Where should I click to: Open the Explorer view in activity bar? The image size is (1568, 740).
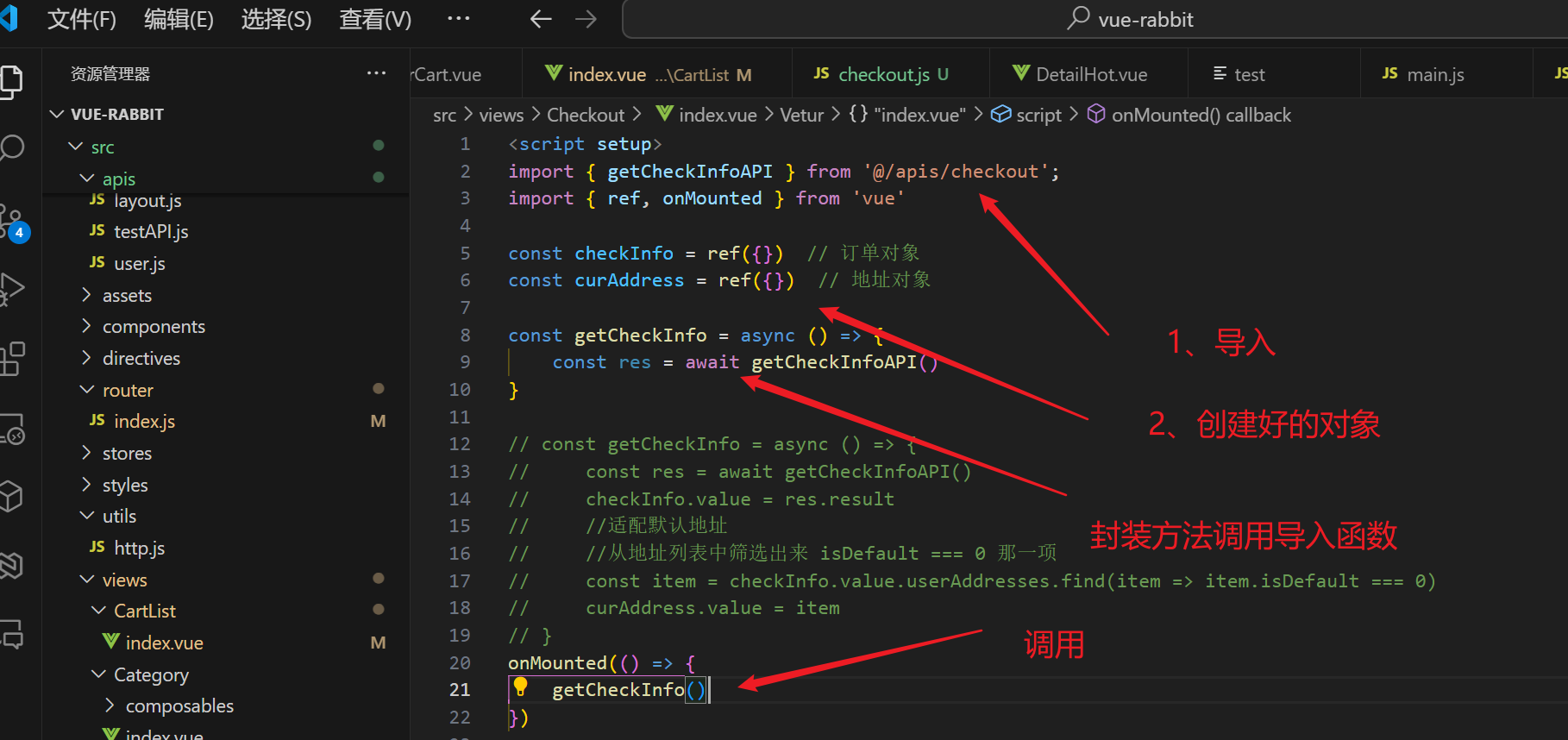tap(11, 82)
